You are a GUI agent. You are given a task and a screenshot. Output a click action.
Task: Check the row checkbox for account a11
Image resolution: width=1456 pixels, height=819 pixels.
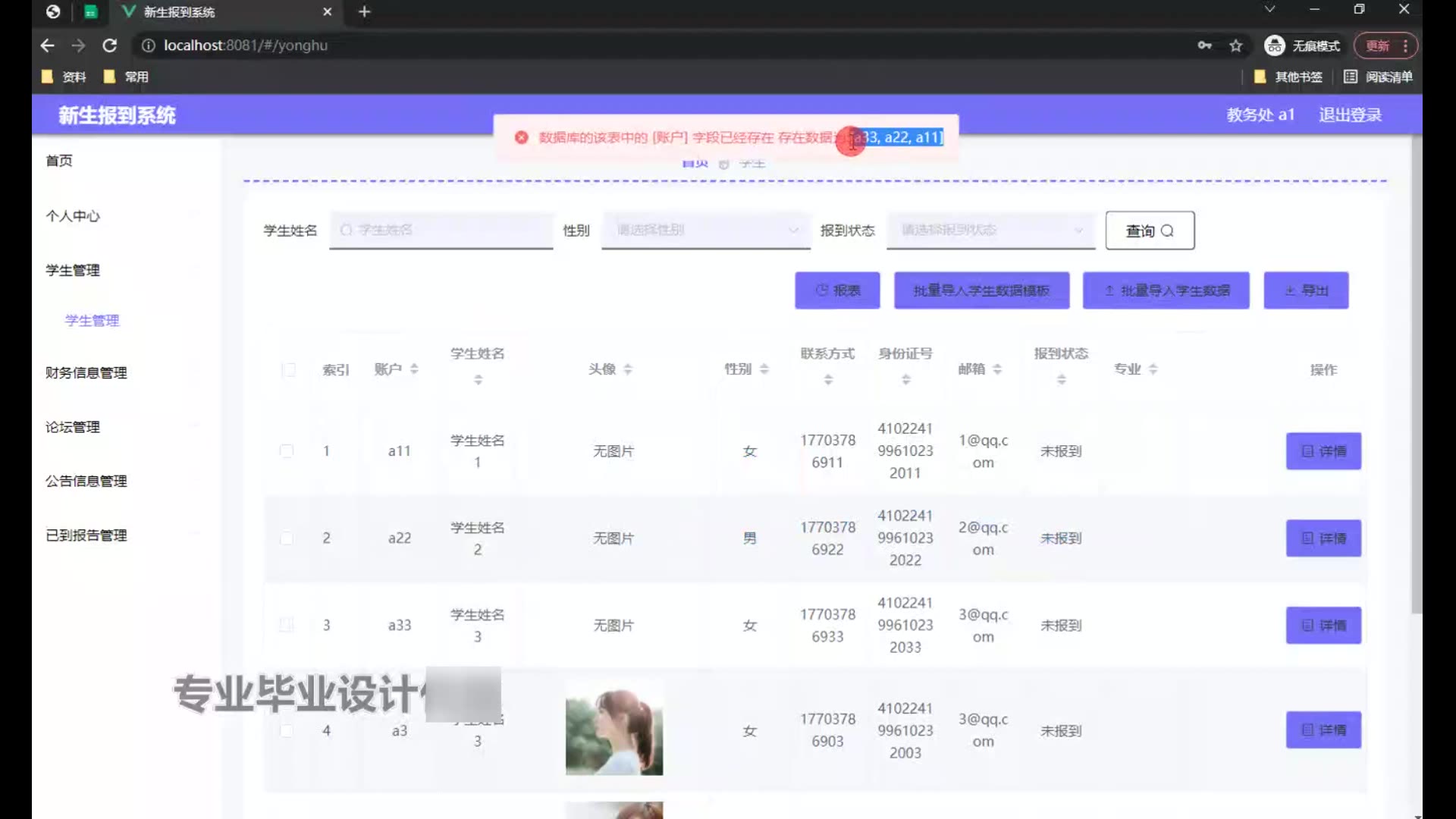287,450
